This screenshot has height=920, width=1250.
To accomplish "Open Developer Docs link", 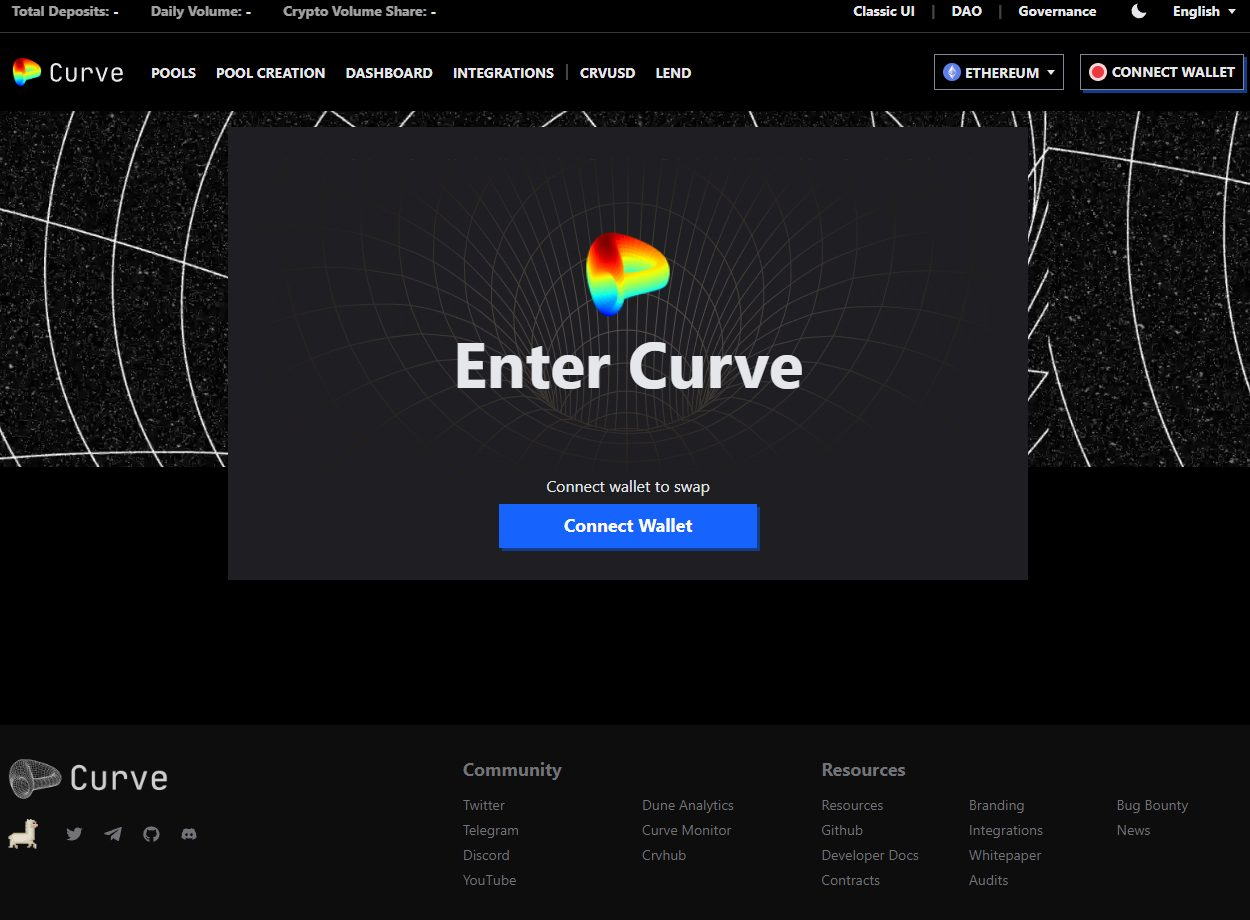I will tap(870, 855).
